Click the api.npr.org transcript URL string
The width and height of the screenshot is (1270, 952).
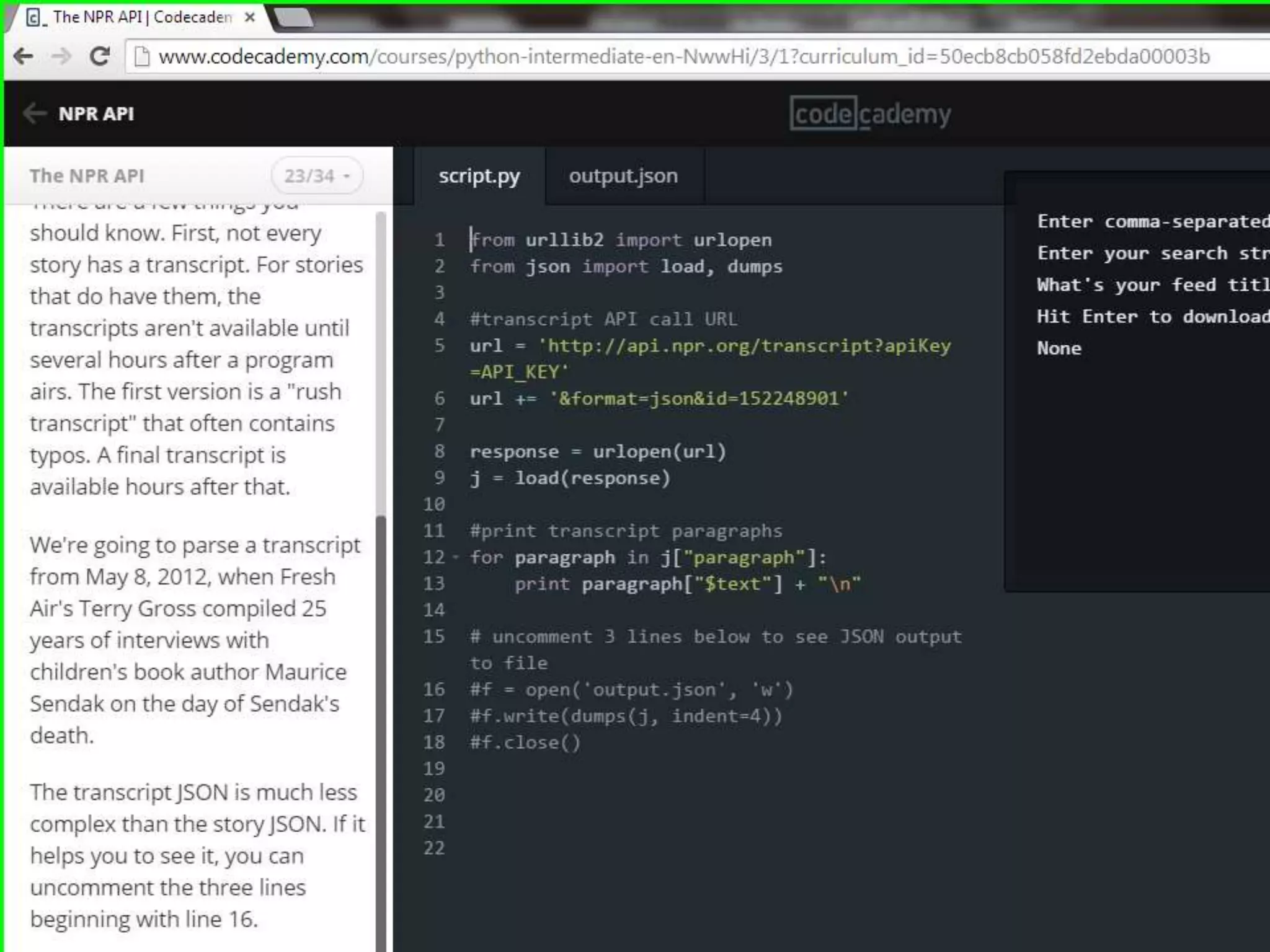pos(744,346)
